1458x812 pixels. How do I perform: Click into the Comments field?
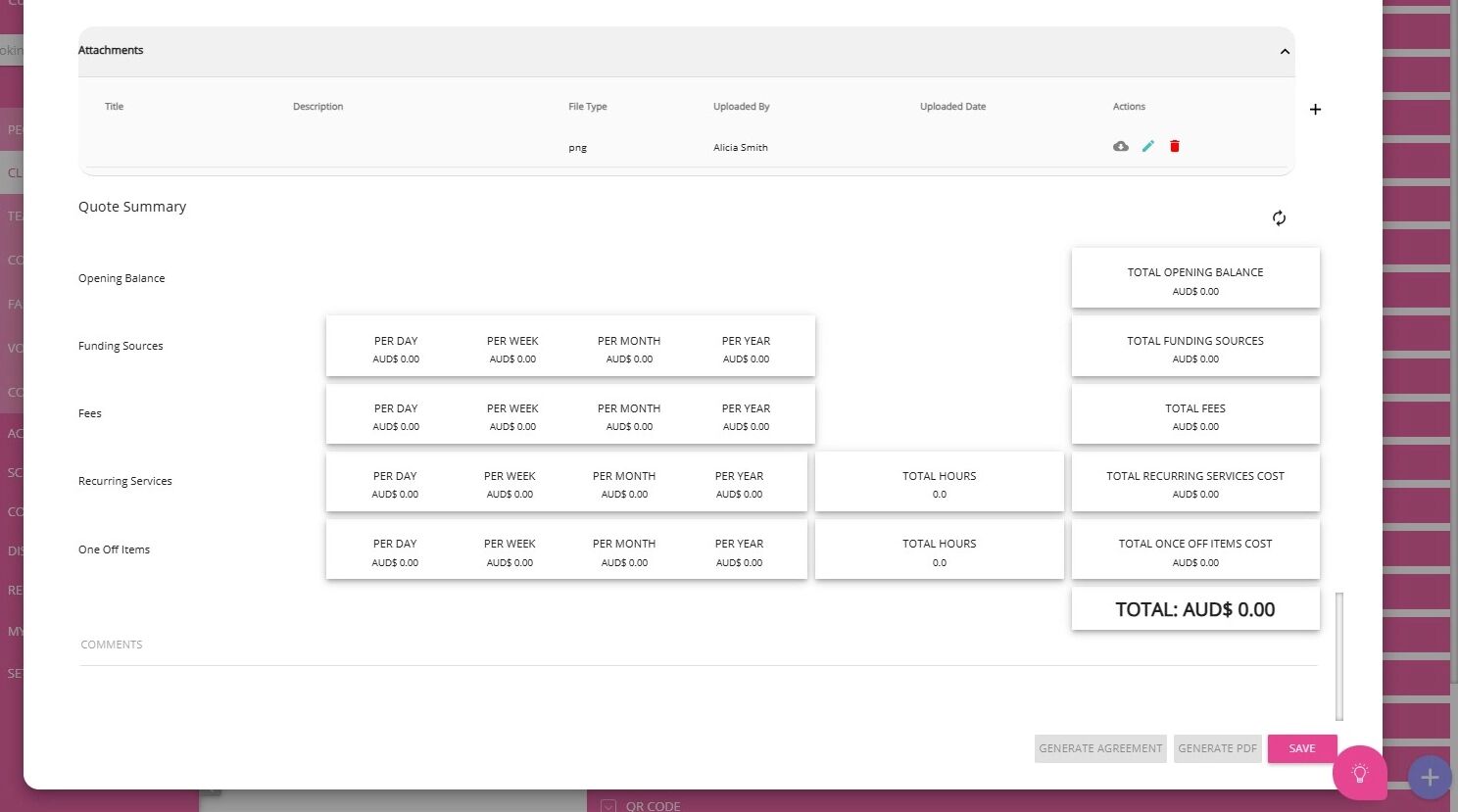(x=699, y=645)
